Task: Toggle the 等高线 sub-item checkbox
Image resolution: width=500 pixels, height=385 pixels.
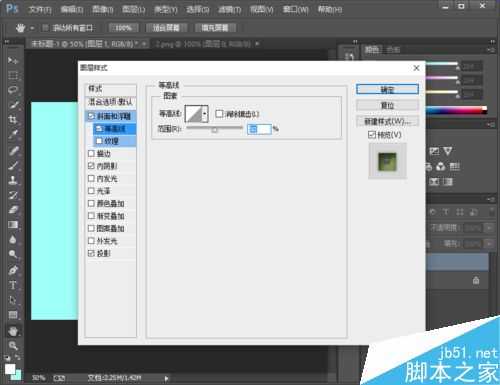Action: click(99, 128)
